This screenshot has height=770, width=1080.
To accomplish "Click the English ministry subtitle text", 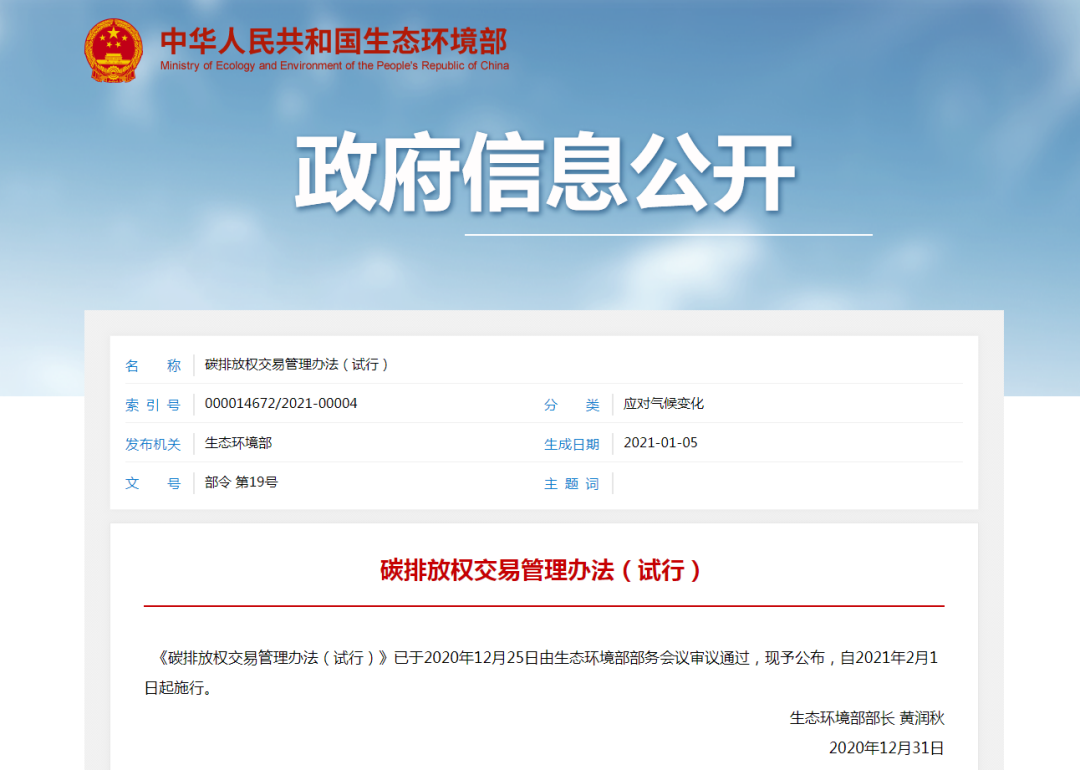I will (333, 63).
